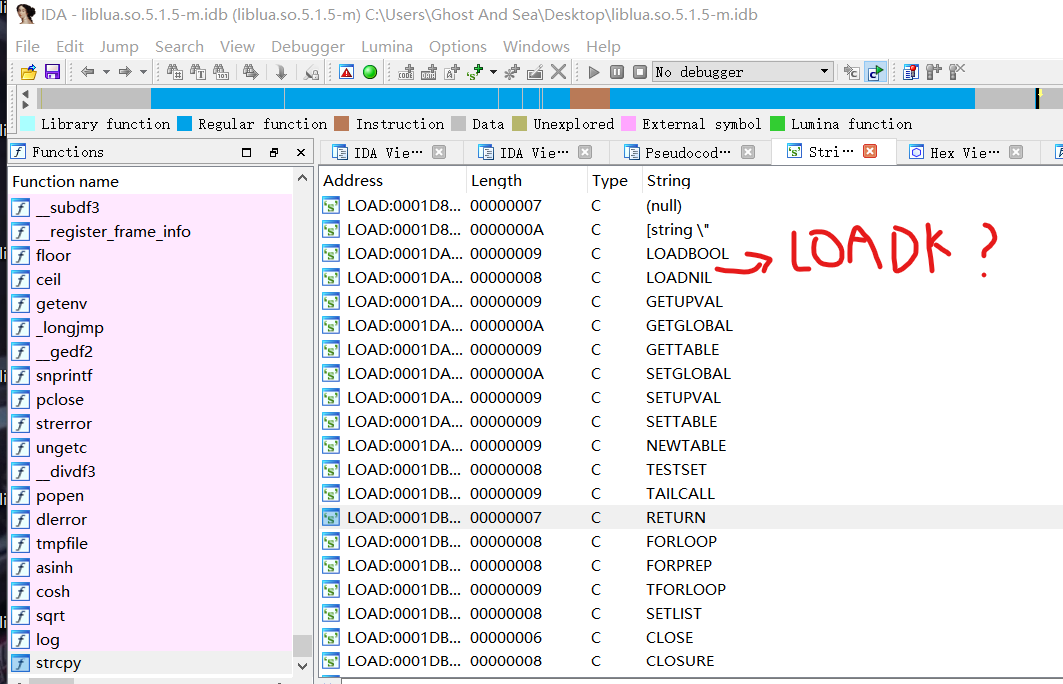
Task: Click the brown Instruction segment in navigation band
Action: (589, 98)
